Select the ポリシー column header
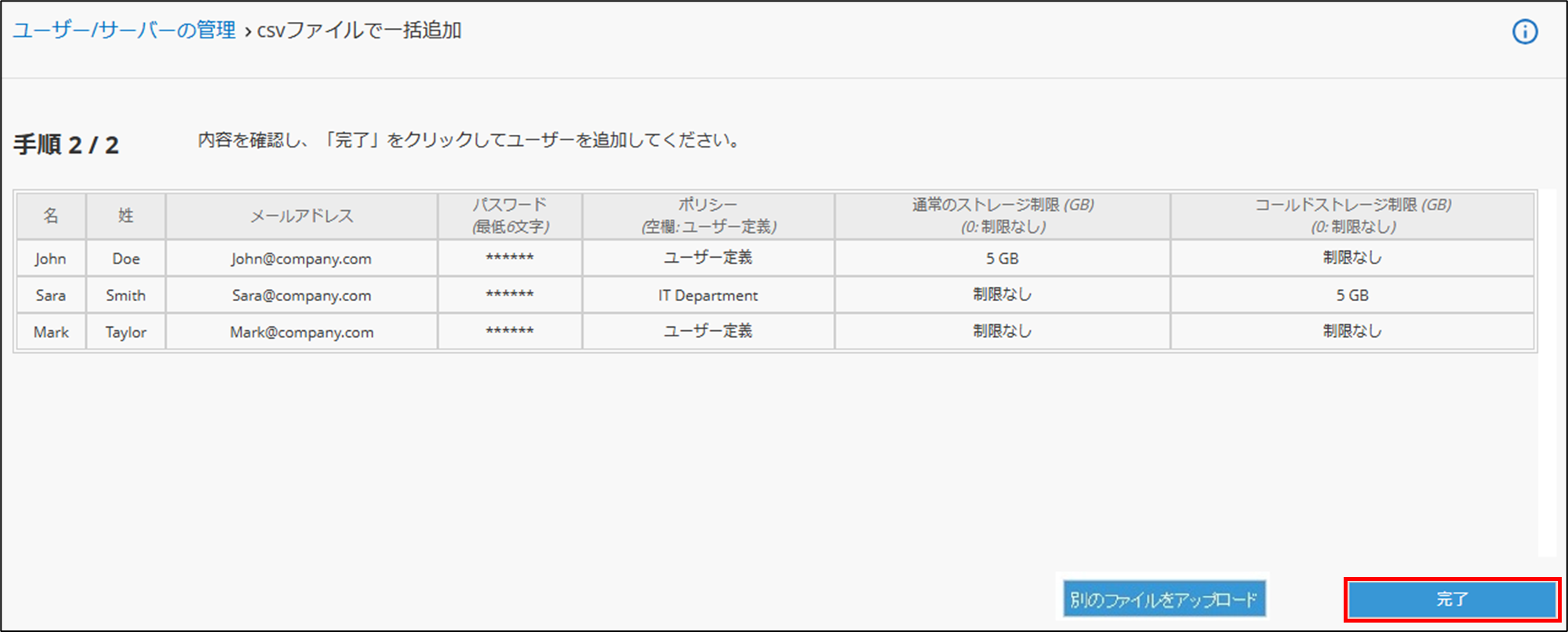This screenshot has width=1568, height=632. coord(708,216)
